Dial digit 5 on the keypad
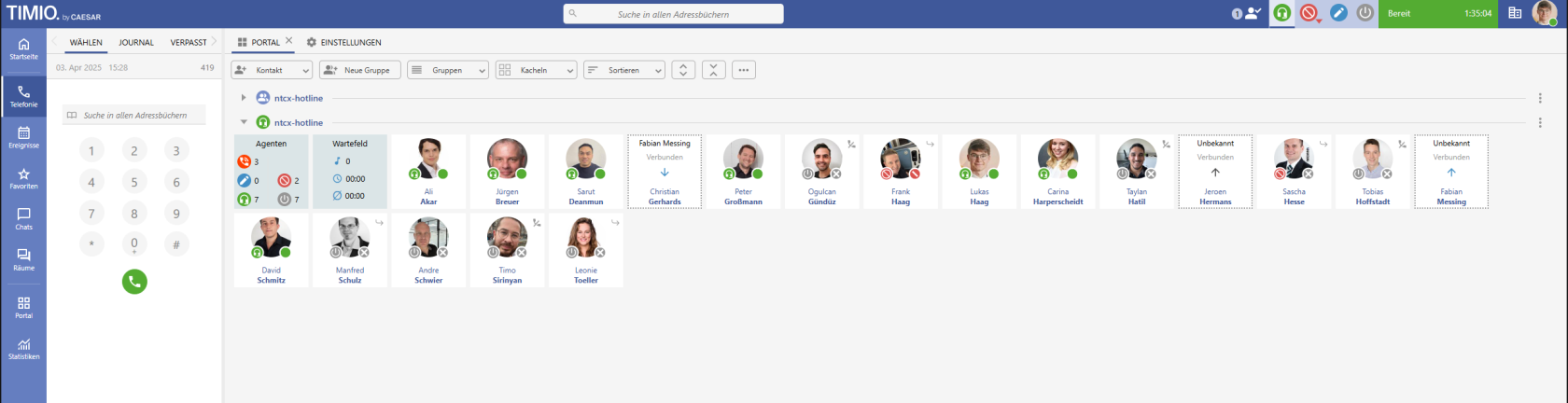Viewport: 1568px width, 403px height. click(x=134, y=182)
